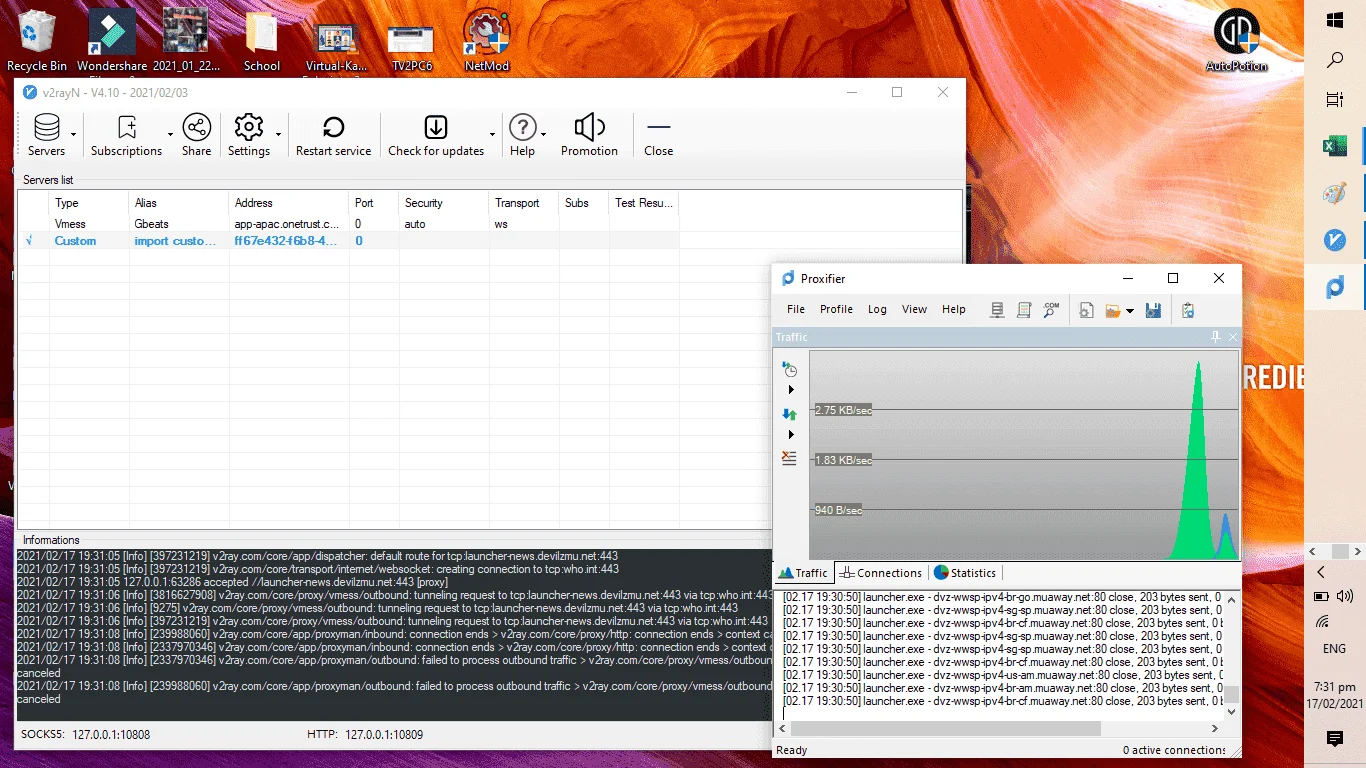This screenshot has height=768, width=1366.
Task: Open the NetMod desktop shortcut
Action: pos(487,41)
